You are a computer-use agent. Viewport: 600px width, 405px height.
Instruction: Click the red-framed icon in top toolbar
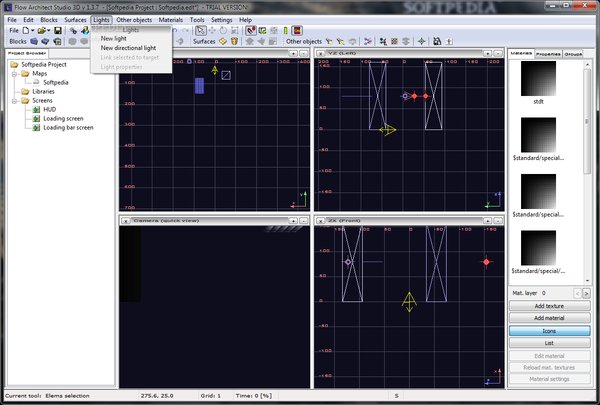(297, 30)
